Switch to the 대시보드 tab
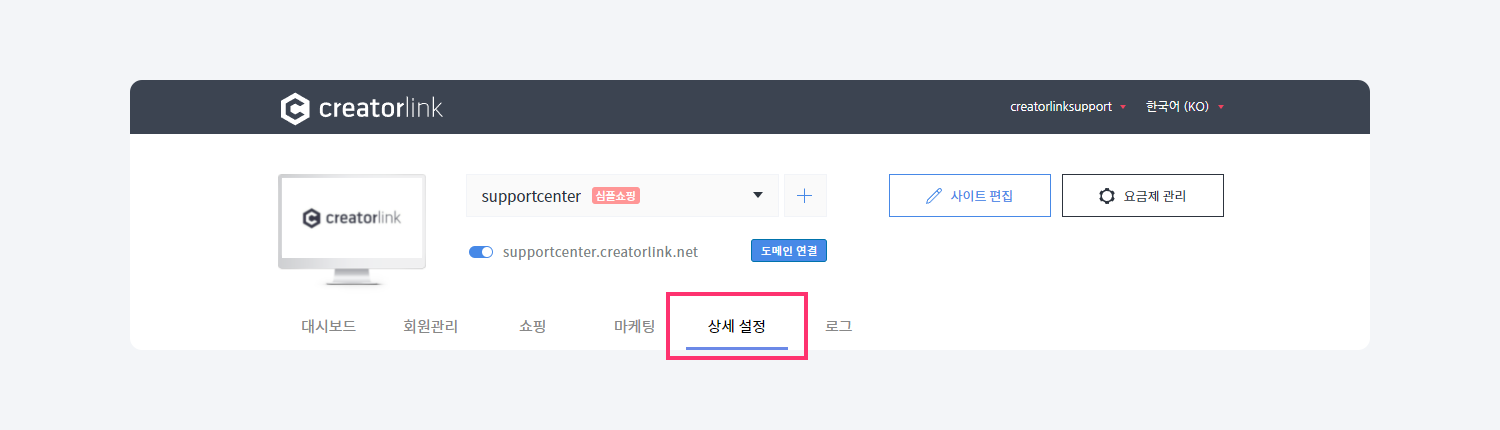 coord(328,326)
